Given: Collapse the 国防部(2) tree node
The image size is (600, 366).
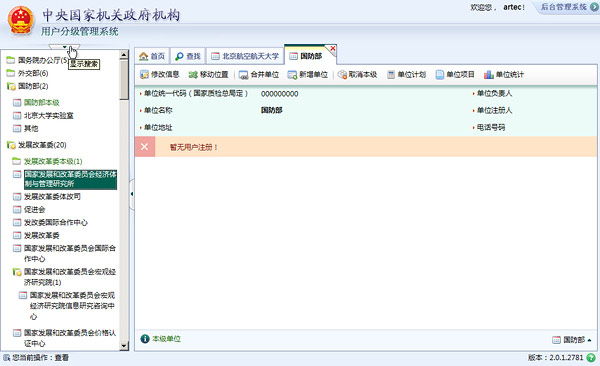Looking at the screenshot, I should 10,87.
